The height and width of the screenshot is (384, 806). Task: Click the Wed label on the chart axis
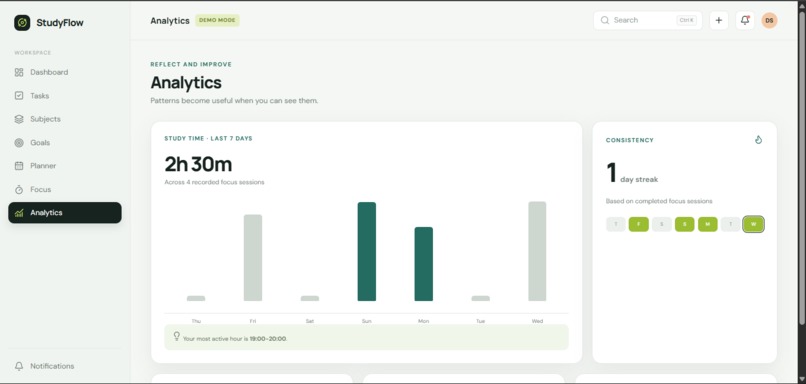point(537,321)
